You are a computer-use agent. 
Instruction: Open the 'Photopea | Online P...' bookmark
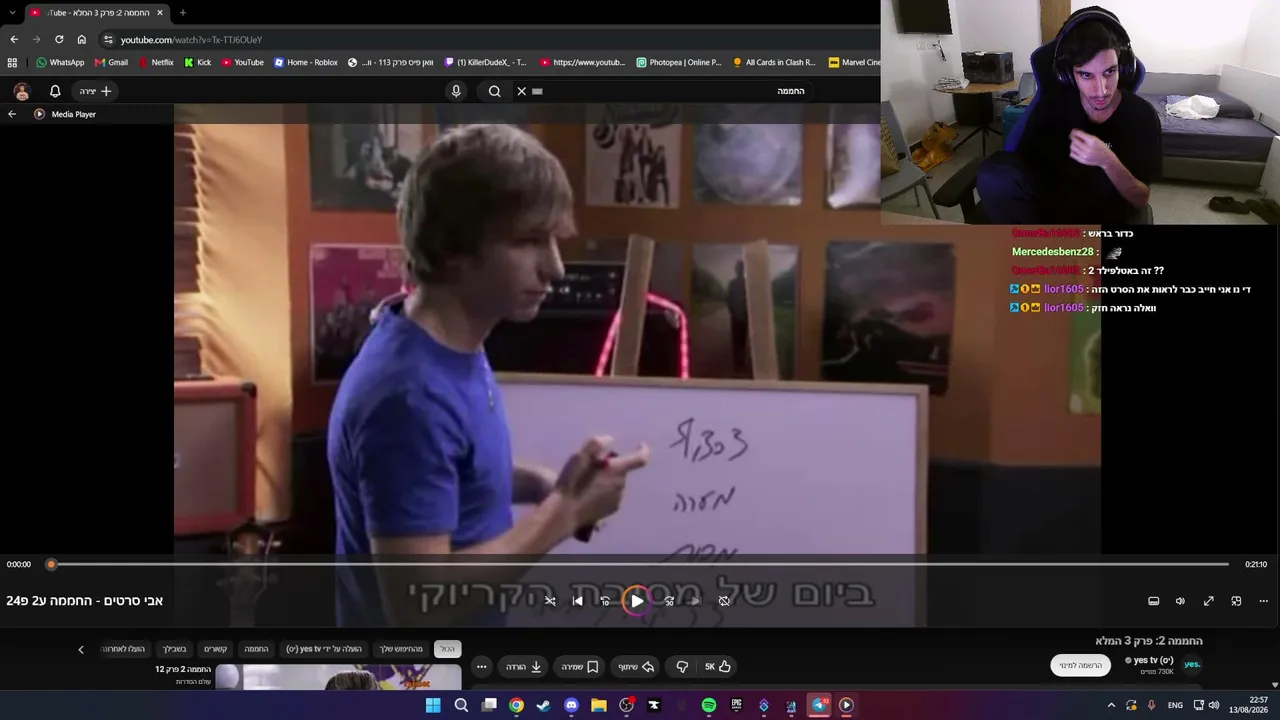(x=678, y=62)
